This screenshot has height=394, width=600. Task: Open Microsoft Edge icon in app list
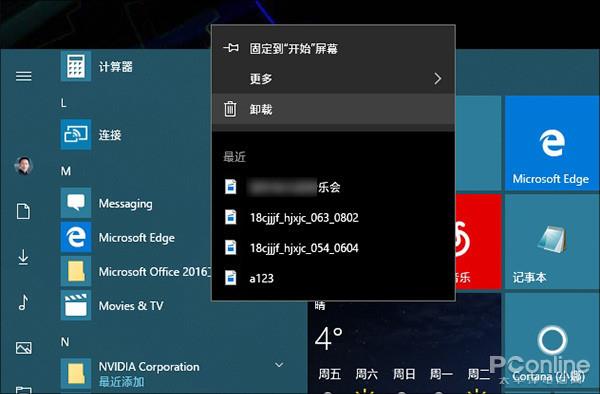coord(76,237)
